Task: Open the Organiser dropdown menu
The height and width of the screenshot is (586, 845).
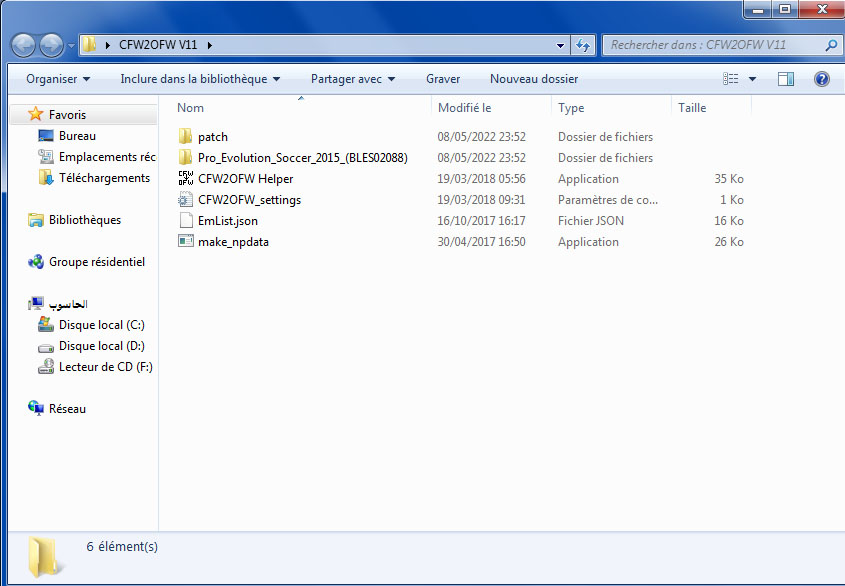Action: pyautogui.click(x=58, y=79)
